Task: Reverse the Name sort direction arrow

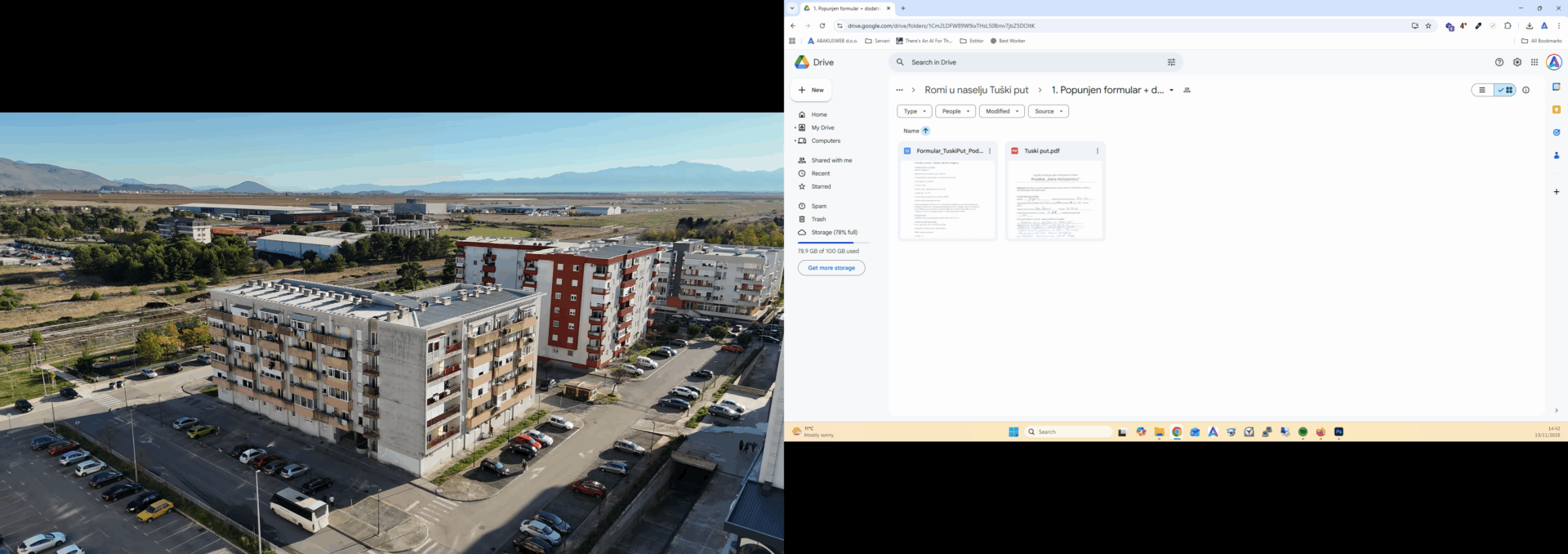Action: pyautogui.click(x=925, y=131)
